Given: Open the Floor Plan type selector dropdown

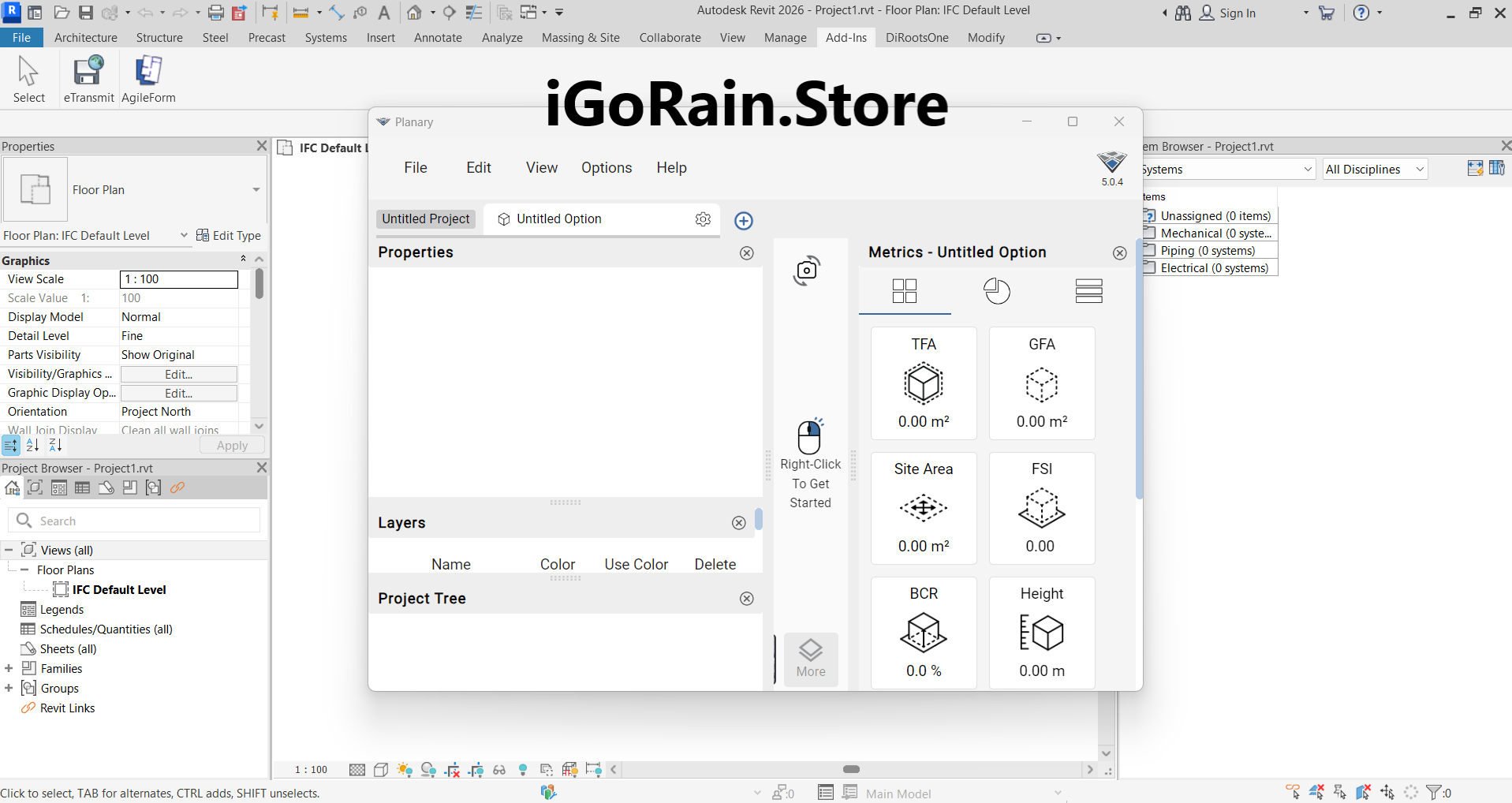Looking at the screenshot, I should tap(256, 190).
